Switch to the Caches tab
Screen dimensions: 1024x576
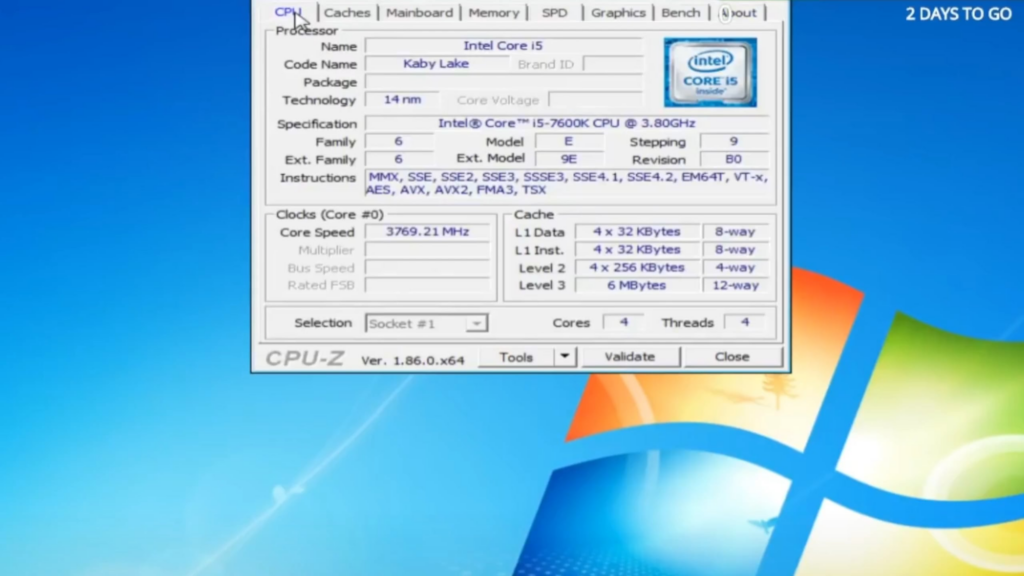tap(347, 12)
